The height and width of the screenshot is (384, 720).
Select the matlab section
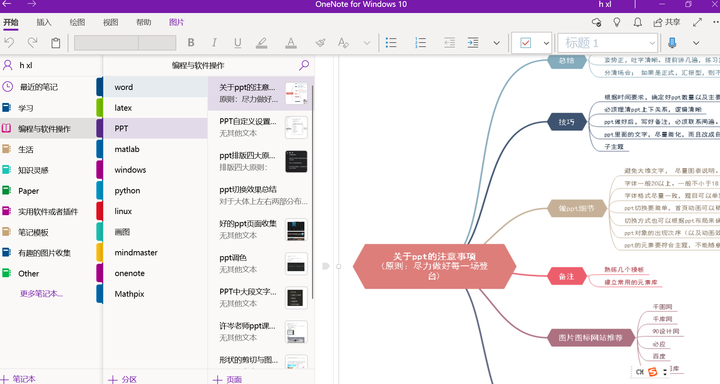pyautogui.click(x=155, y=149)
